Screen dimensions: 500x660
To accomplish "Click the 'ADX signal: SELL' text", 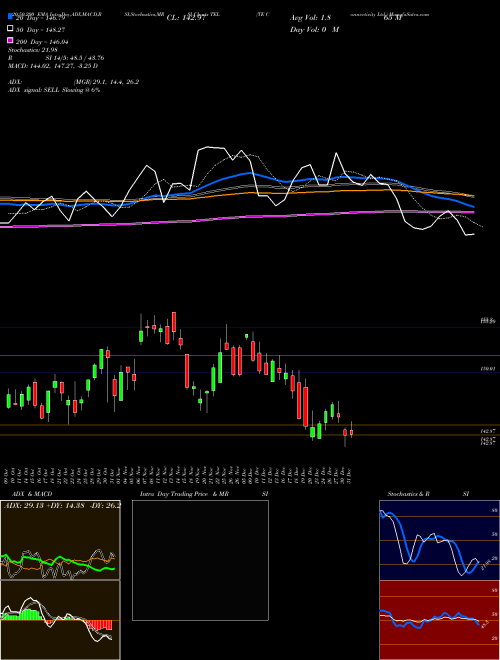I will coord(35,90).
